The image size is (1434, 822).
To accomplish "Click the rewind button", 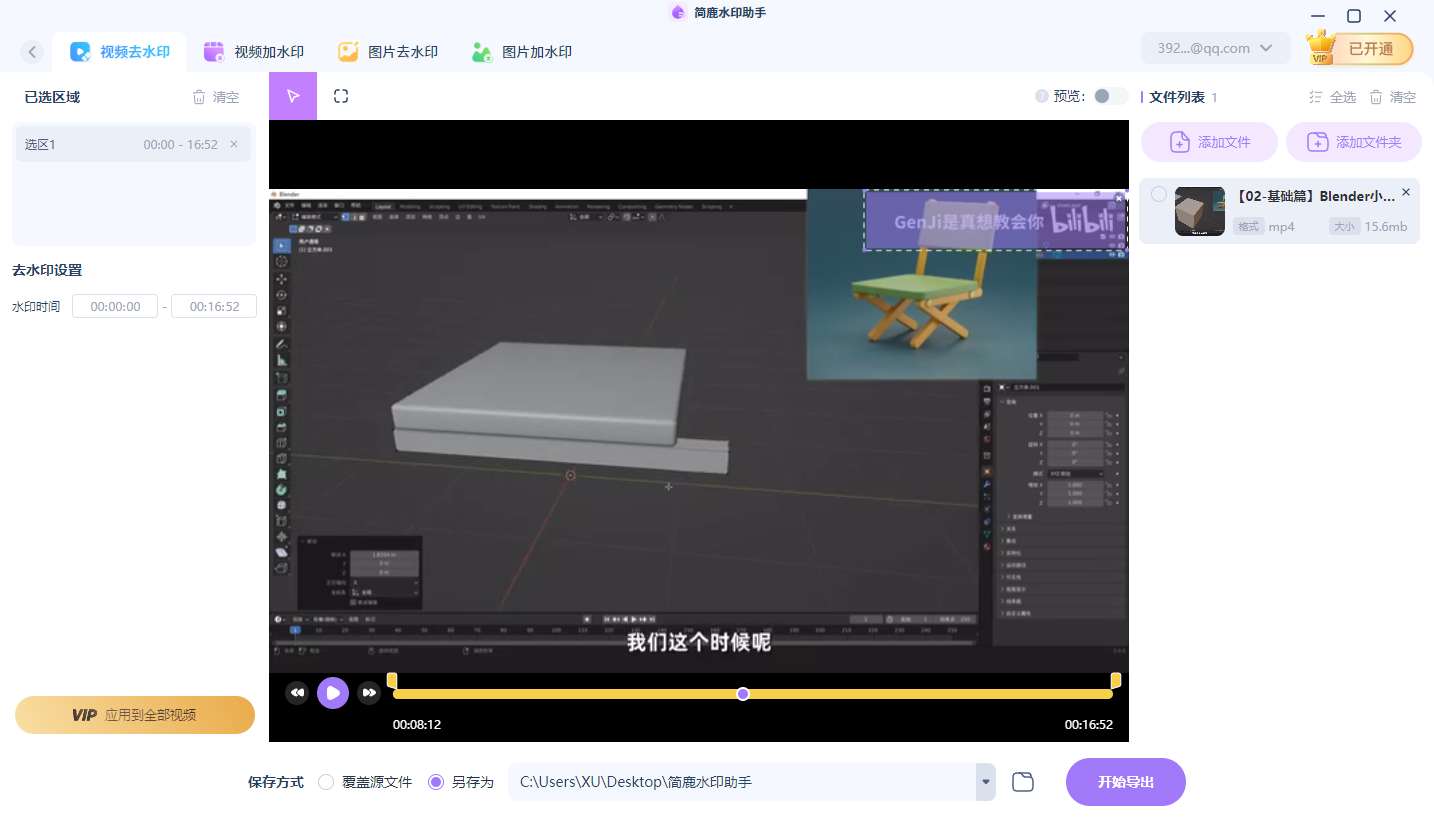I will tap(297, 692).
